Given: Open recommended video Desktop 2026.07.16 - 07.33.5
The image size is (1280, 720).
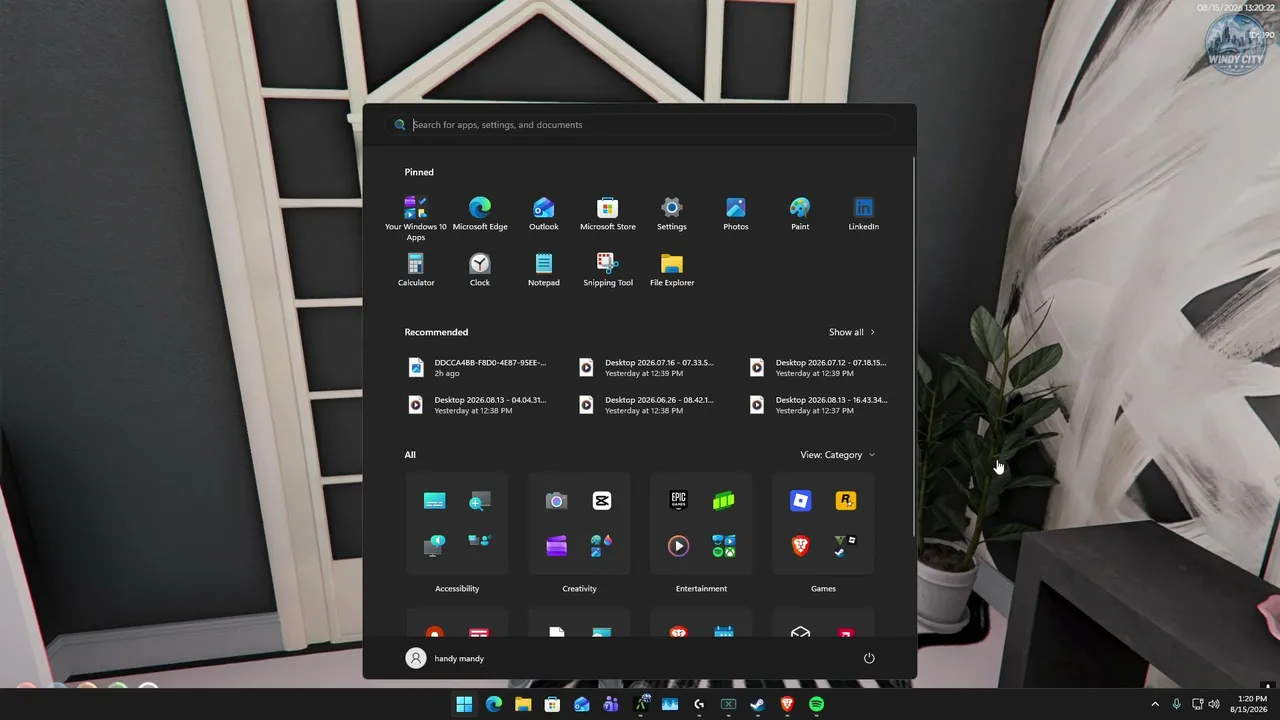Looking at the screenshot, I should click(648, 368).
